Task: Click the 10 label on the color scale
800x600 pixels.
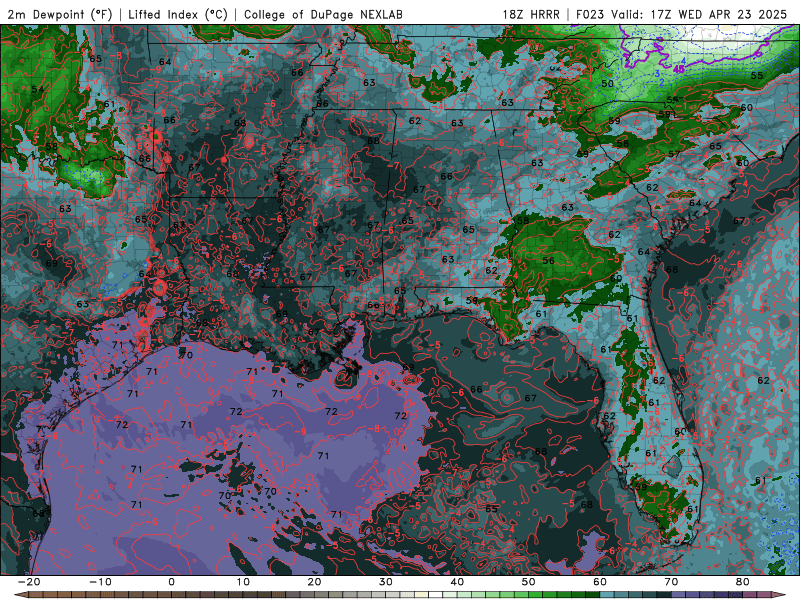Action: [x=243, y=582]
